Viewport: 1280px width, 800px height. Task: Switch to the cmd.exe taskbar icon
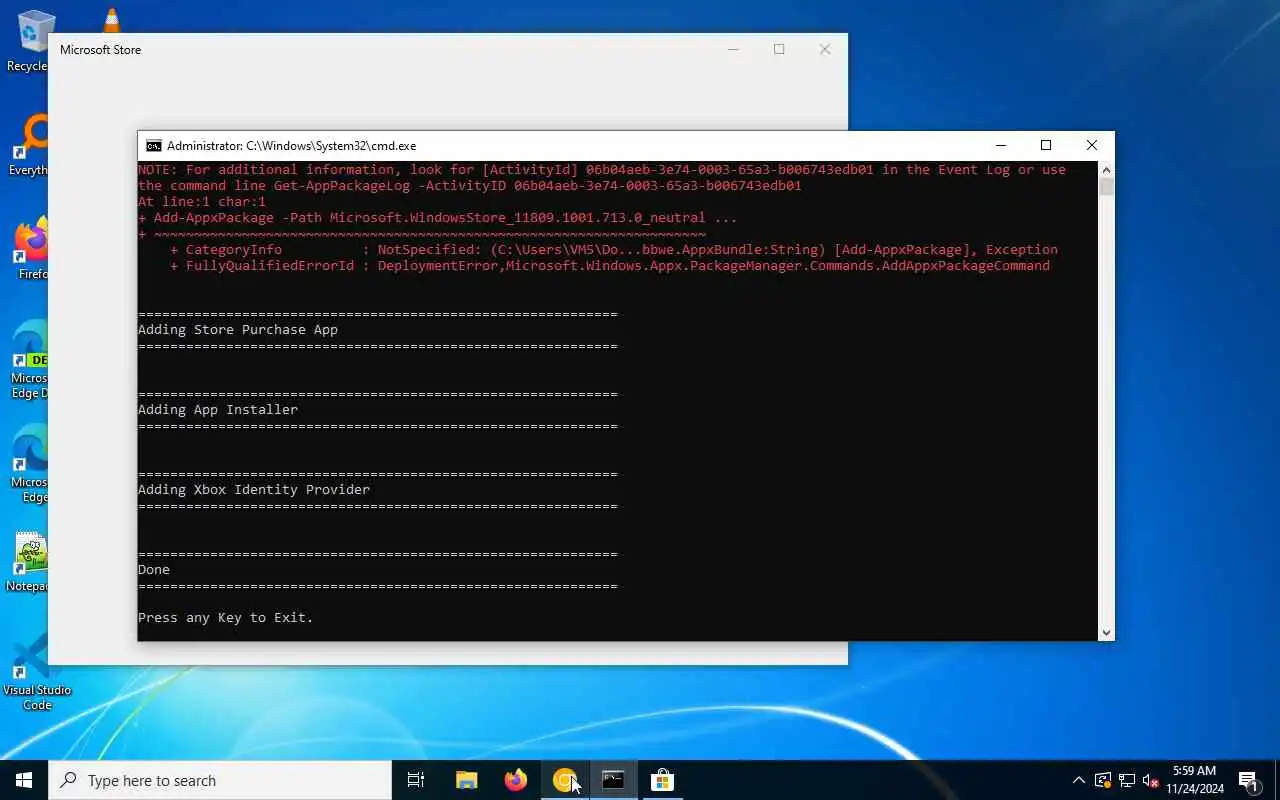coord(613,780)
